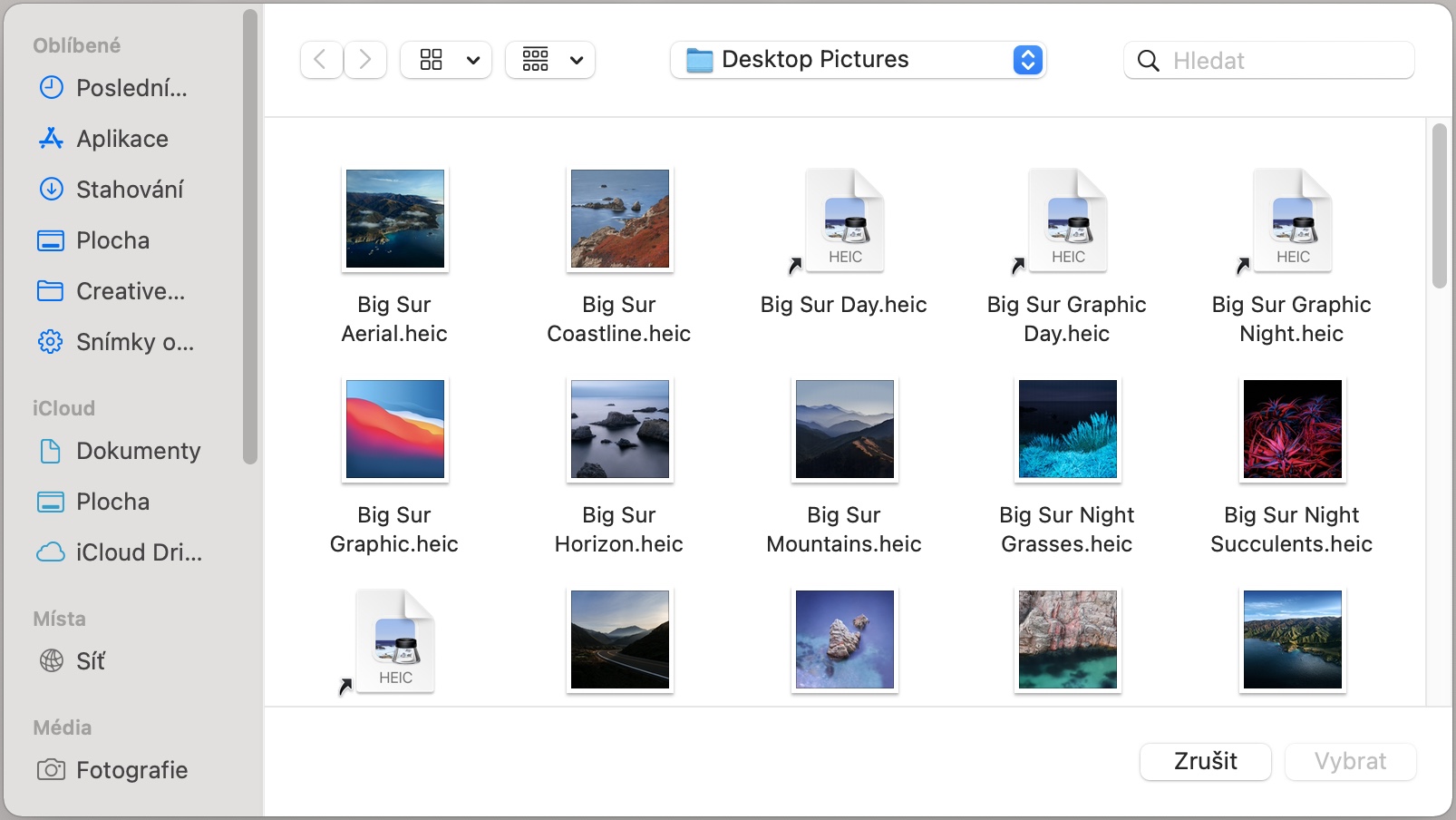Go back using the left arrow button
The height and width of the screenshot is (820, 1456).
tap(321, 60)
